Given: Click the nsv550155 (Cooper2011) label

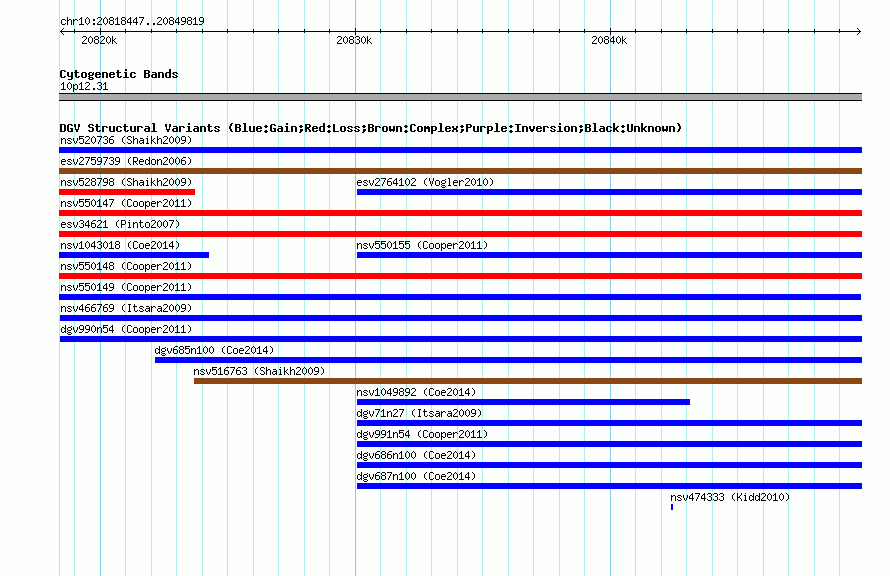Looking at the screenshot, I should tap(422, 245).
